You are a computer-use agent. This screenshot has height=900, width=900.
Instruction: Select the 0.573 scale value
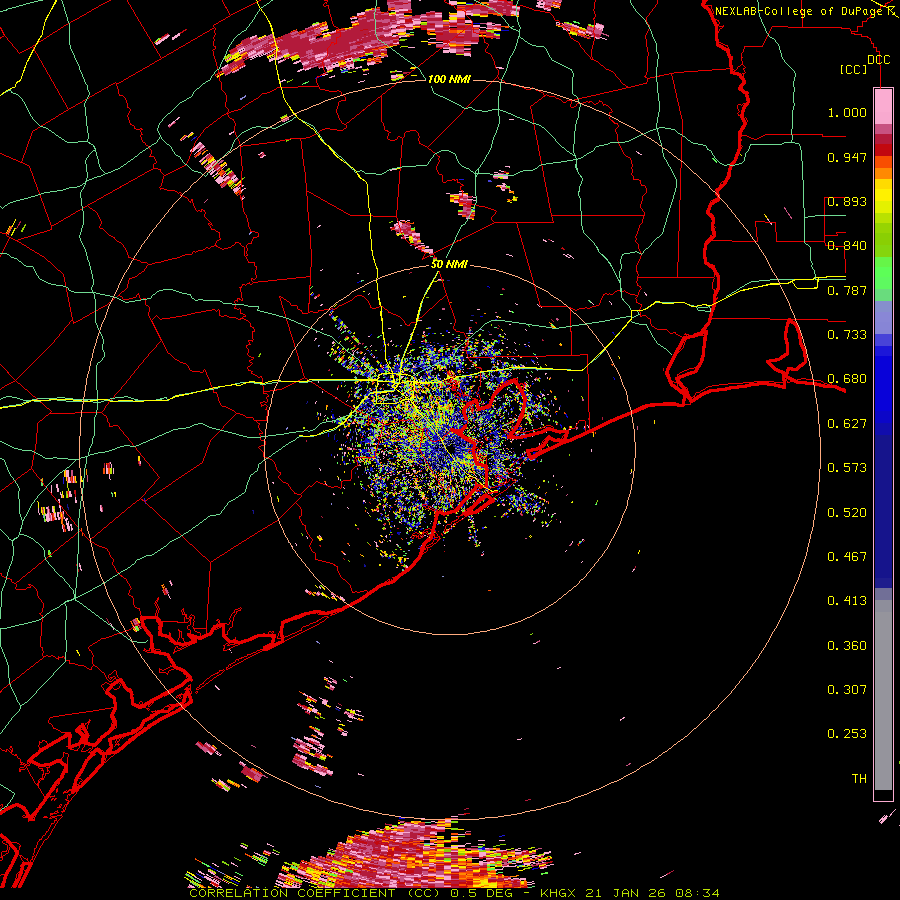tap(847, 468)
